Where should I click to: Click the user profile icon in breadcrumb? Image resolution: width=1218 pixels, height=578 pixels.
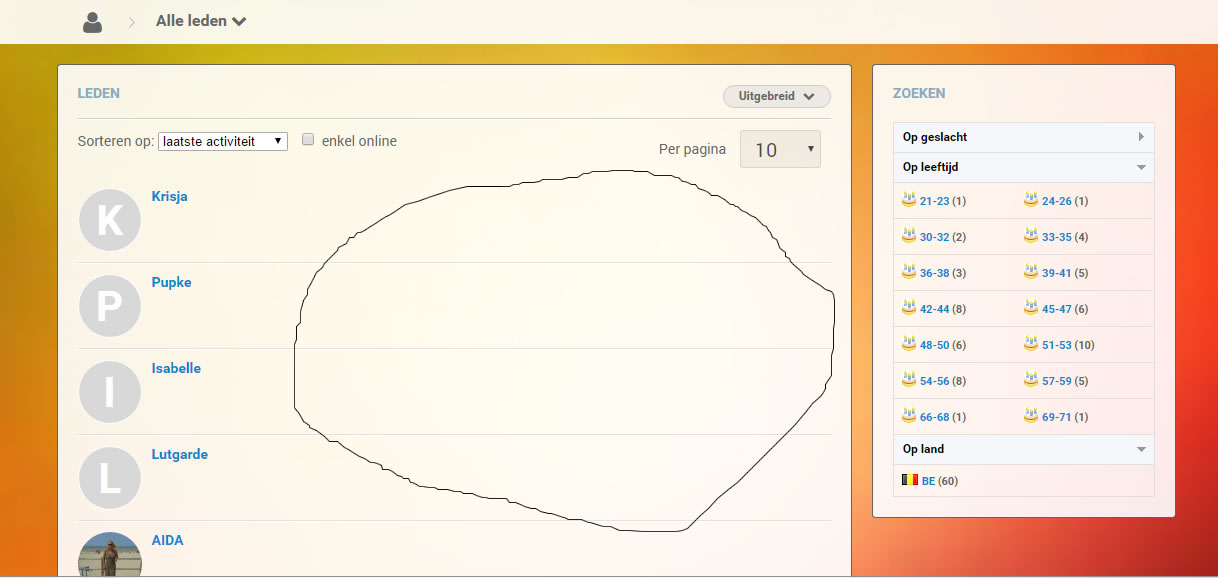tap(93, 22)
